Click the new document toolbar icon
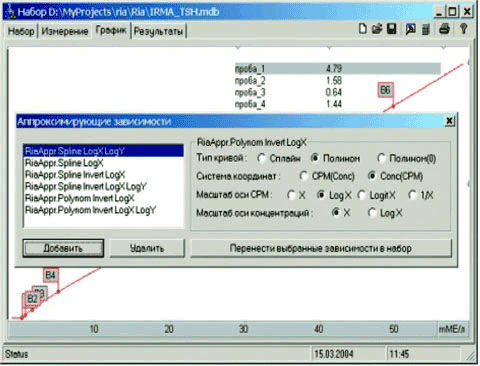Screen dimensions: 480x366 [x=363, y=29]
